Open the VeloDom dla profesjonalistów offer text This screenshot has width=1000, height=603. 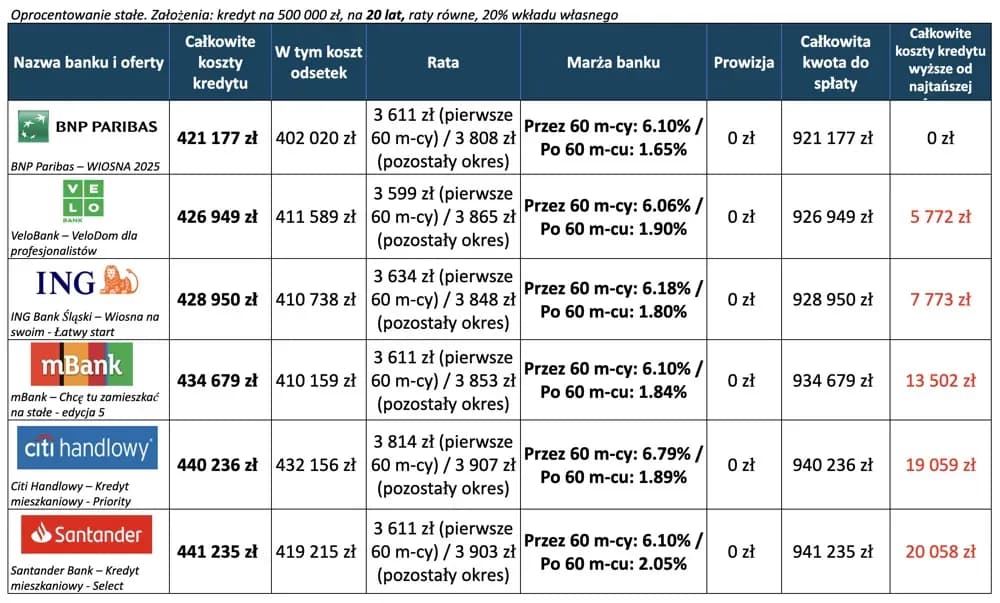tap(73, 242)
